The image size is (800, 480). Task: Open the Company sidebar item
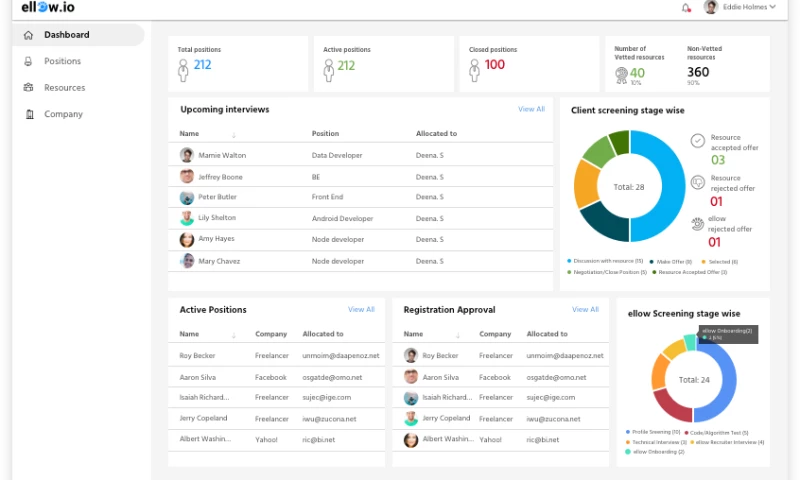click(x=63, y=114)
